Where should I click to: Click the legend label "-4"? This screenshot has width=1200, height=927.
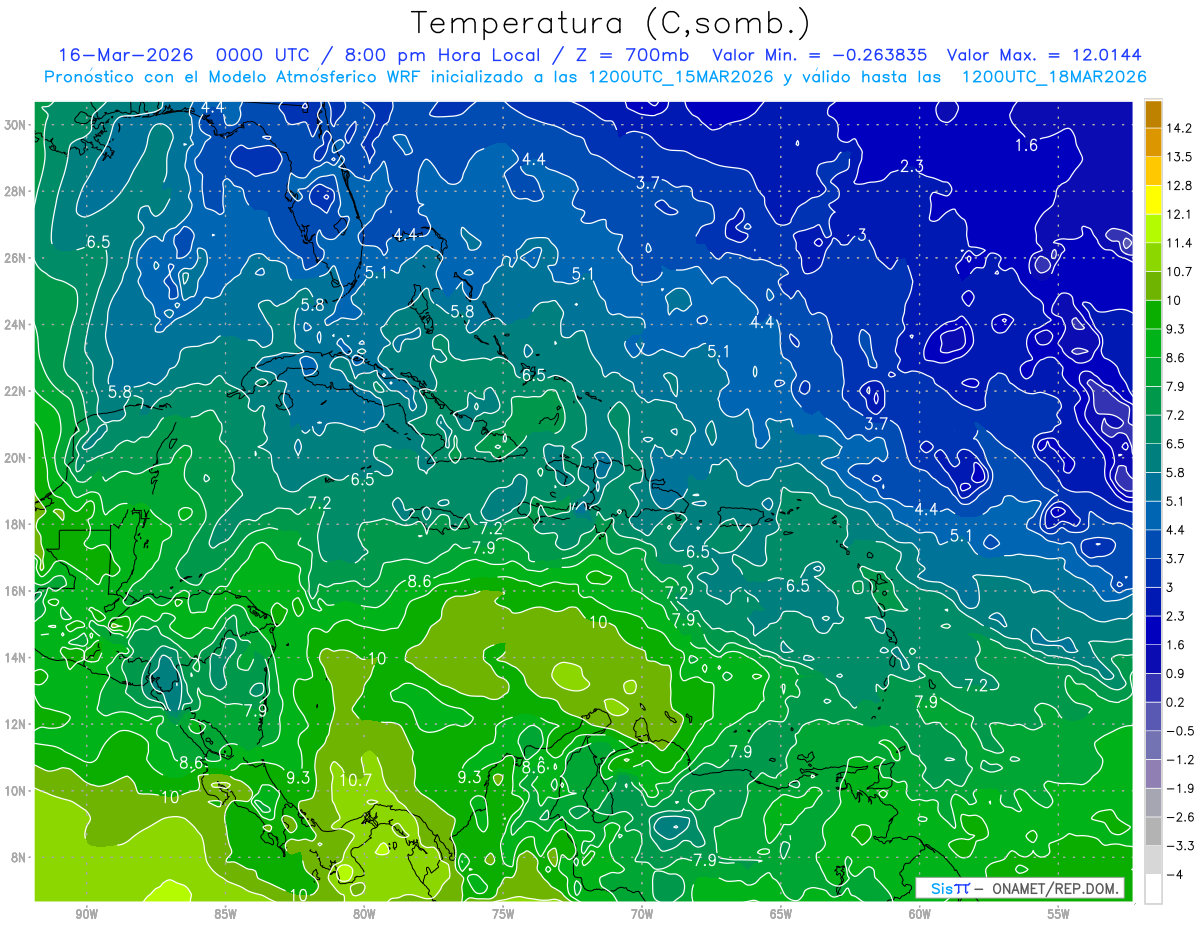pos(1175,874)
